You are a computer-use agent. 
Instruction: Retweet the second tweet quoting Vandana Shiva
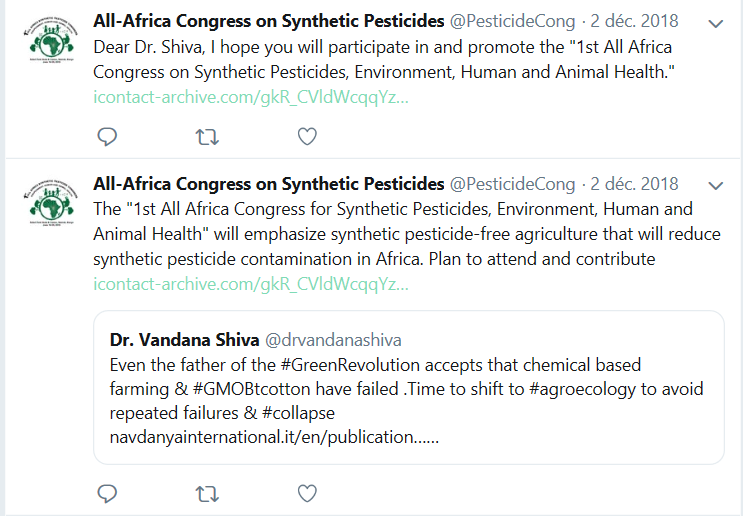coord(207,494)
